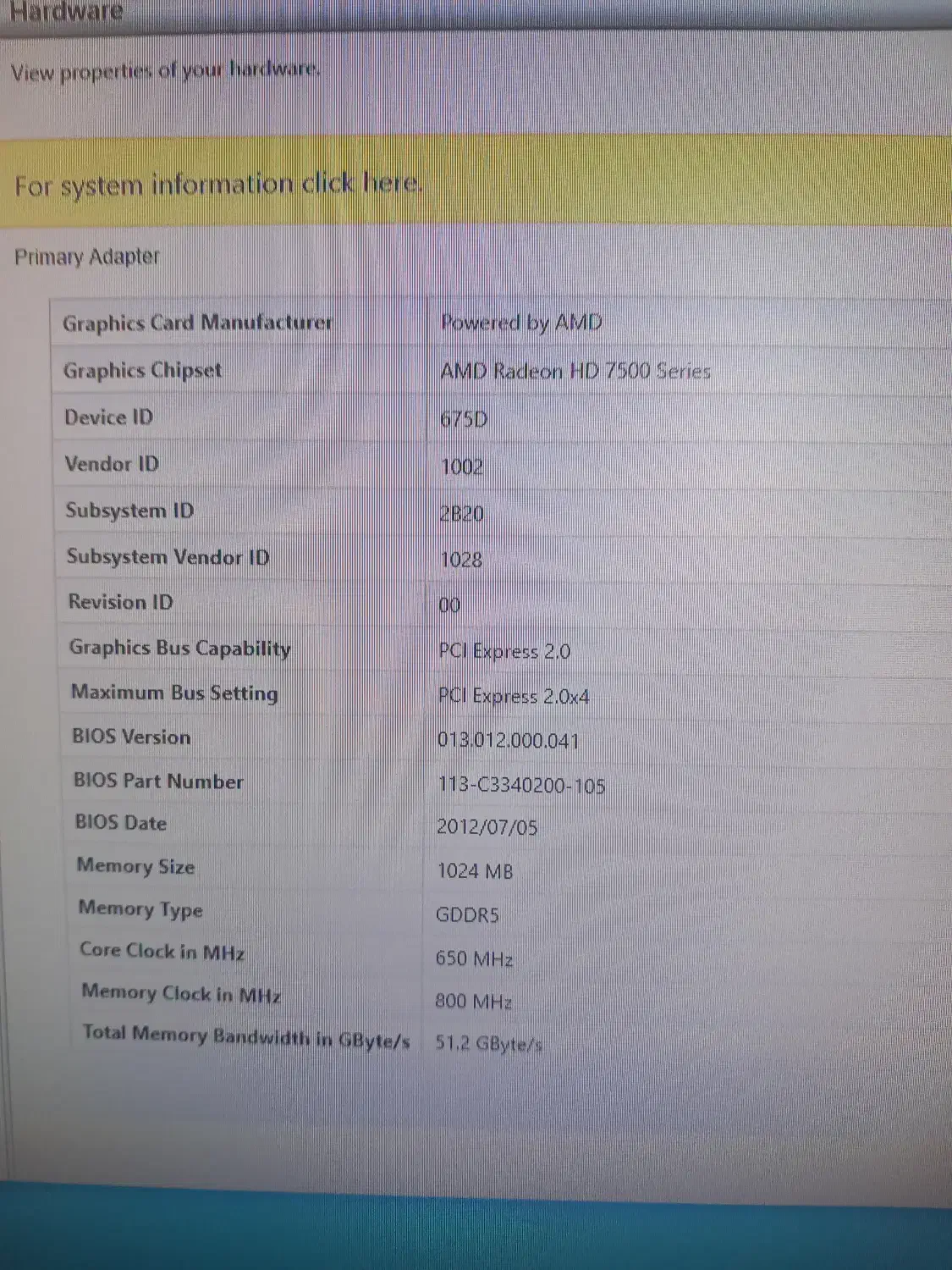Select the 'Graphics Bus Capability' row label
The width and height of the screenshot is (952, 1270).
coord(179,649)
